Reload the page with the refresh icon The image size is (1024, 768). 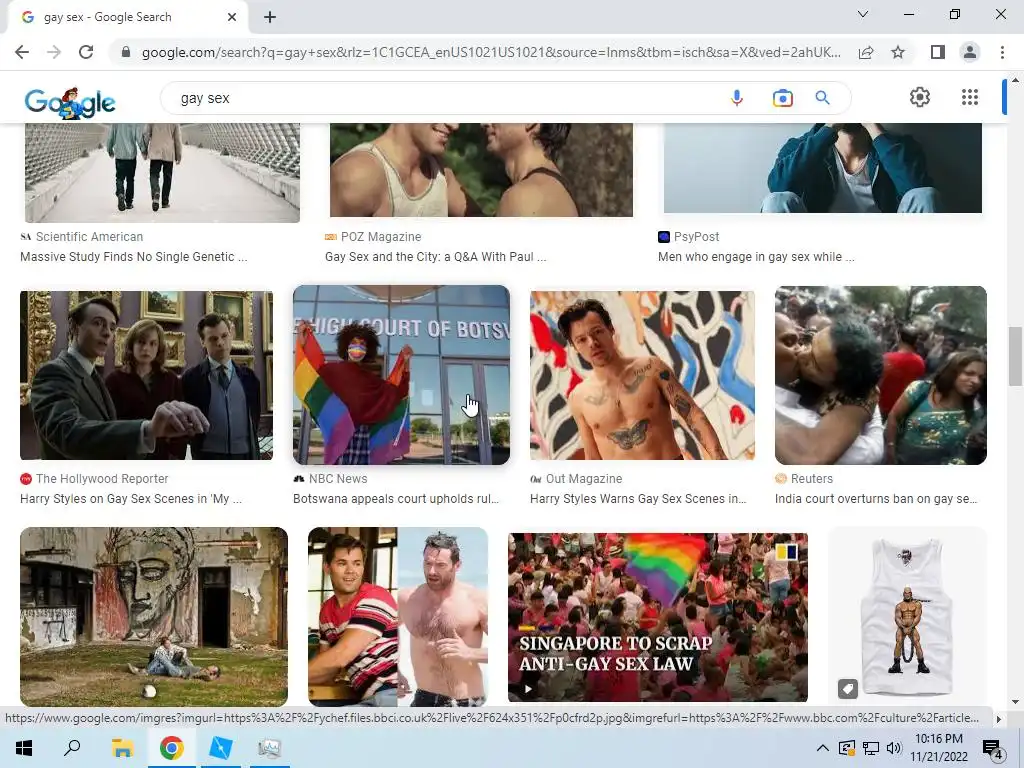pyautogui.click(x=86, y=52)
